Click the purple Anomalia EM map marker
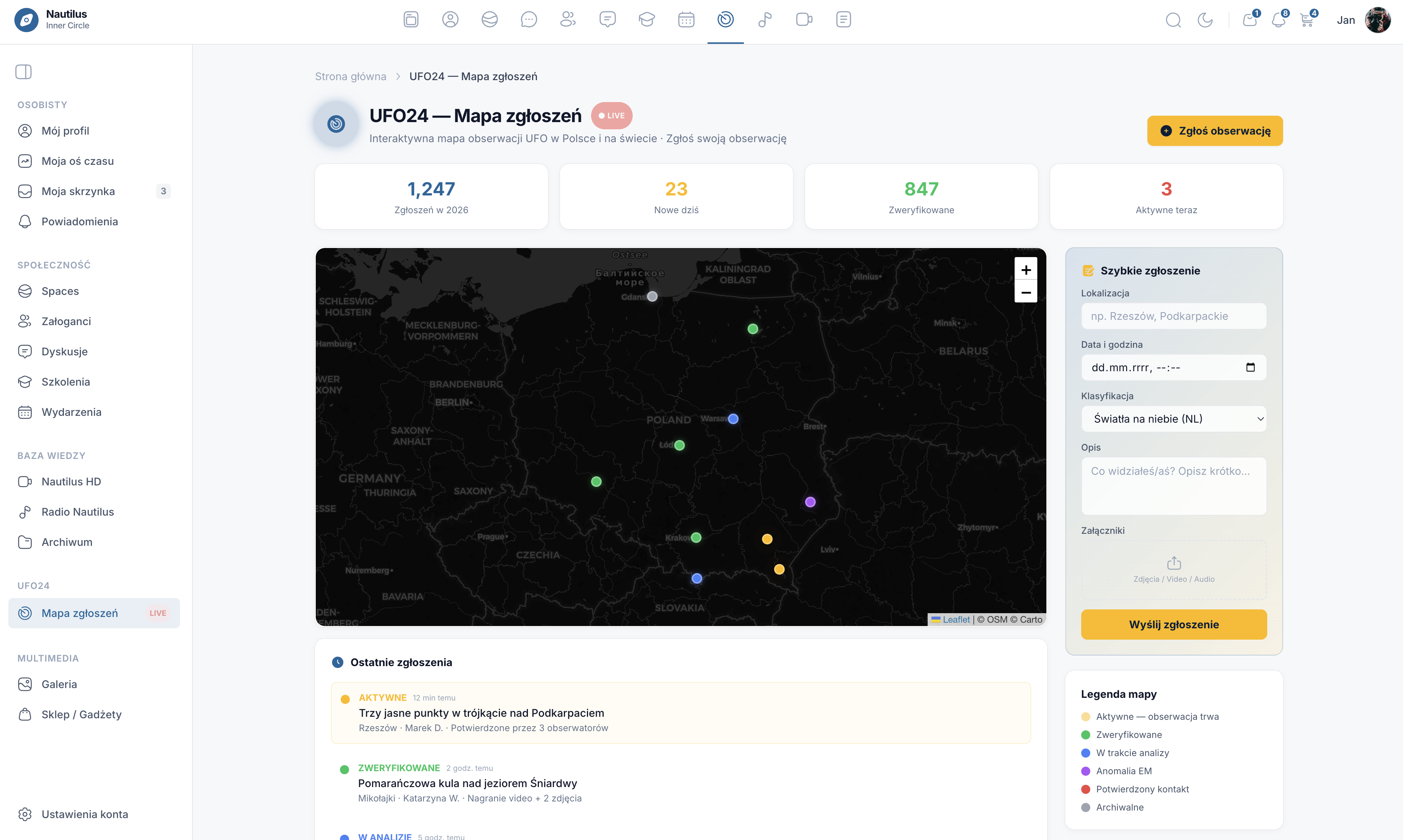This screenshot has height=840, width=1403. pos(810,502)
